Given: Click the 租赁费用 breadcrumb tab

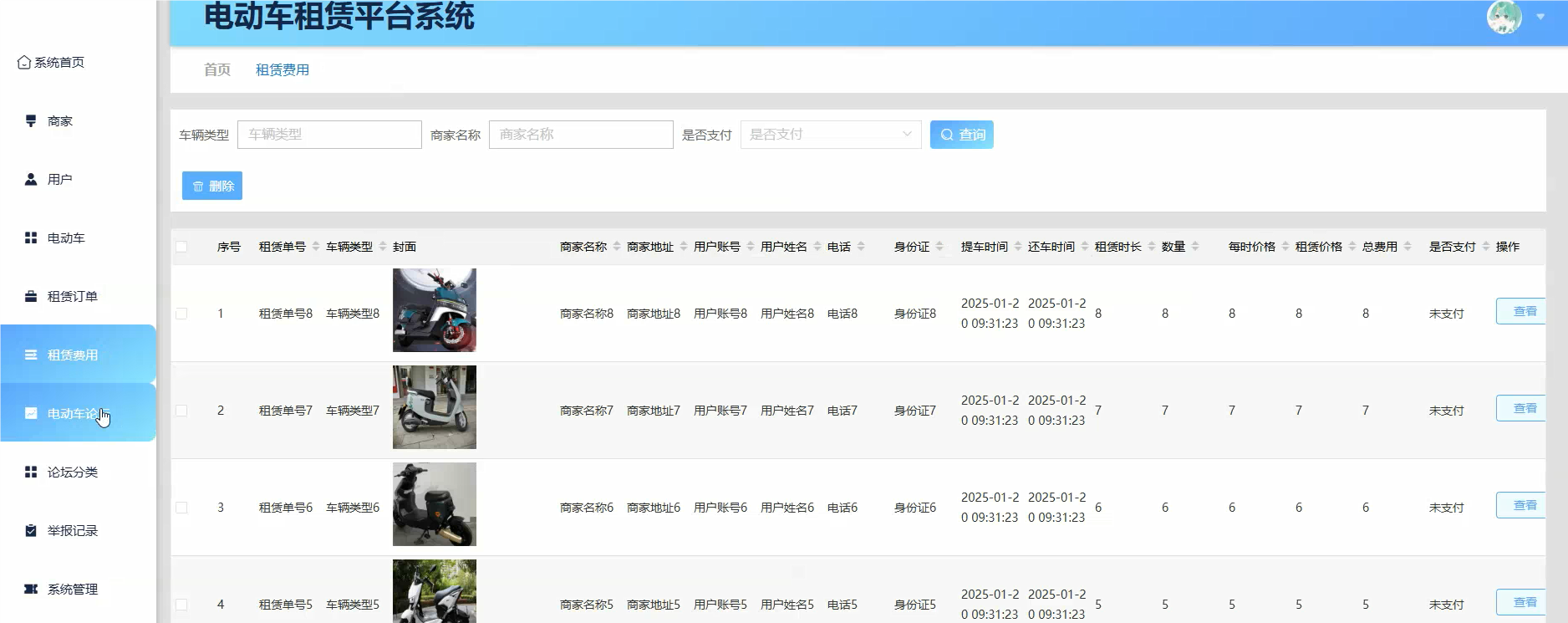Looking at the screenshot, I should coord(283,69).
